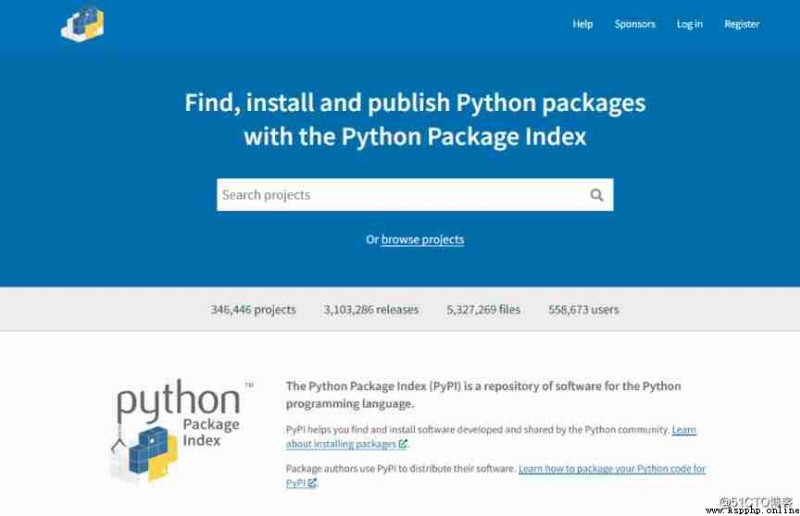Click the magnifier search icon
Image resolution: width=800 pixels, height=516 pixels.
pos(596,195)
